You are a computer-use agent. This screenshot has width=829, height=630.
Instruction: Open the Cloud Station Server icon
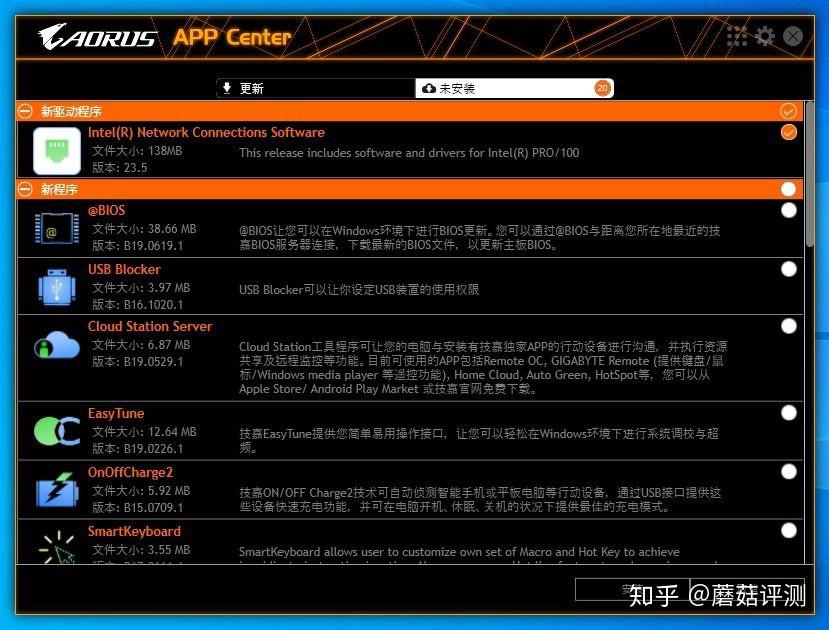tap(56, 345)
